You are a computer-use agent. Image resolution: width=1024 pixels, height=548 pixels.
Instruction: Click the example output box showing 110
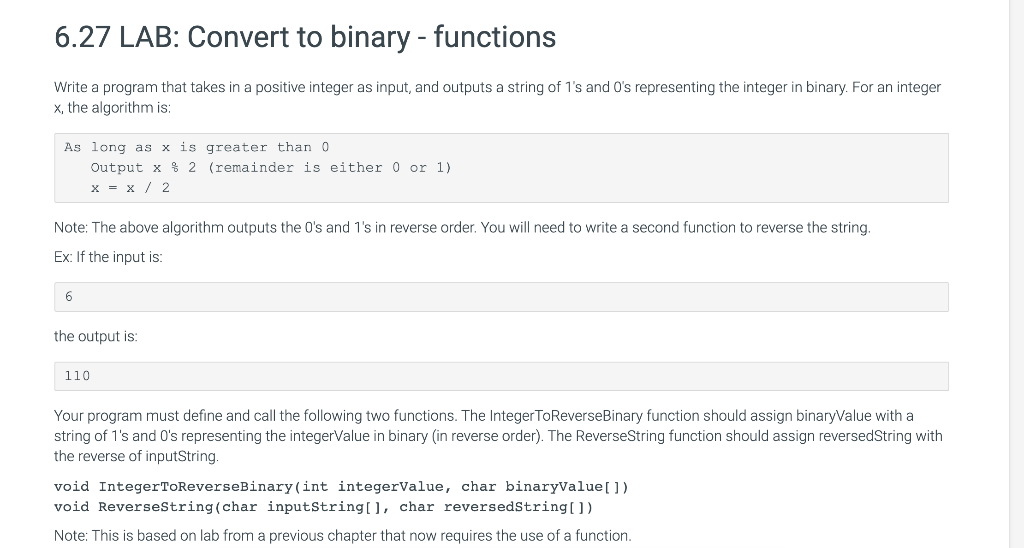pos(501,376)
